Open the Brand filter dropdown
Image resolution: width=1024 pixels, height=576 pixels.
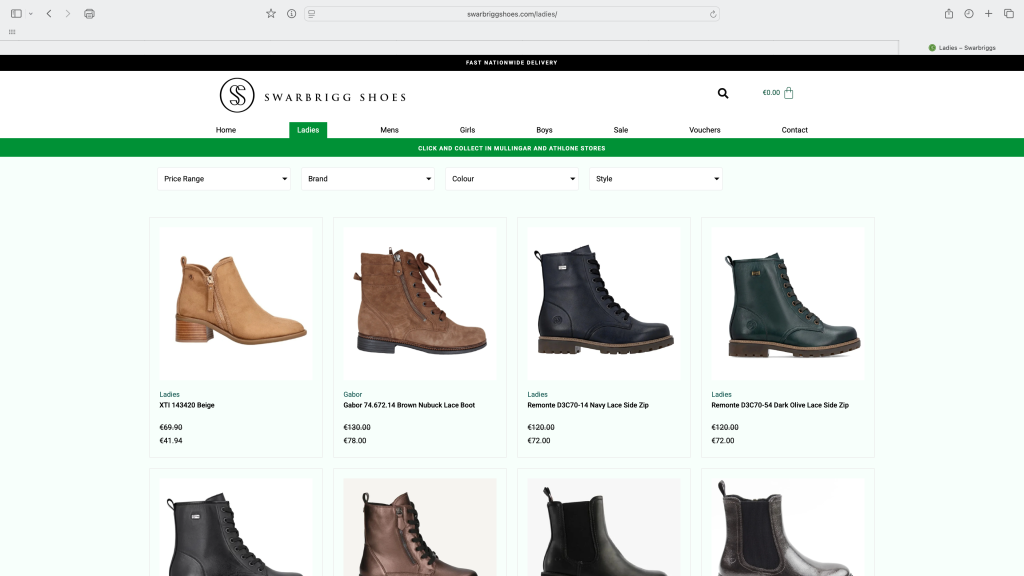(368, 179)
